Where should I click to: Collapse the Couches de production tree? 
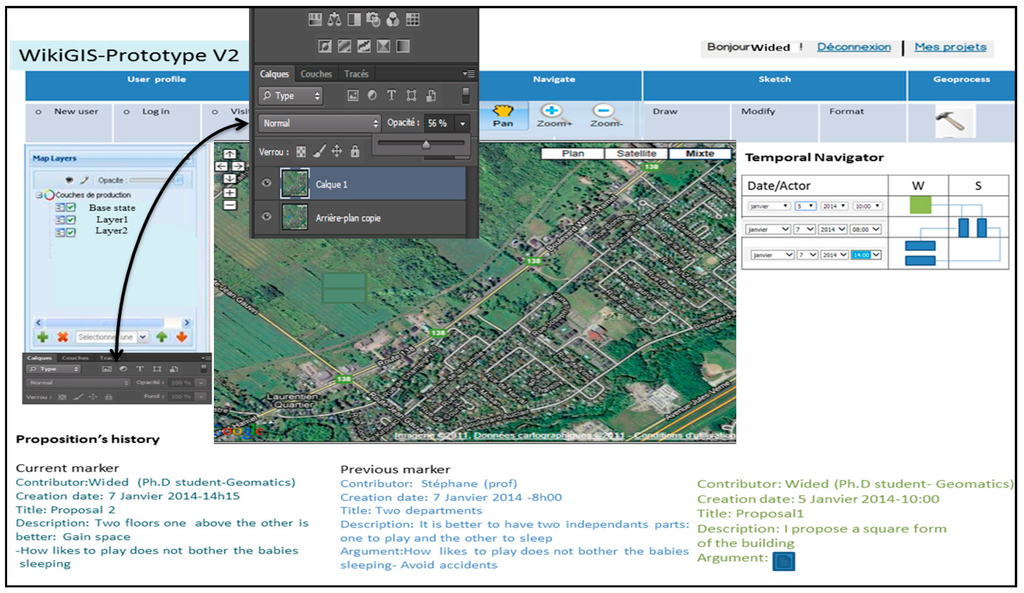click(x=38, y=195)
